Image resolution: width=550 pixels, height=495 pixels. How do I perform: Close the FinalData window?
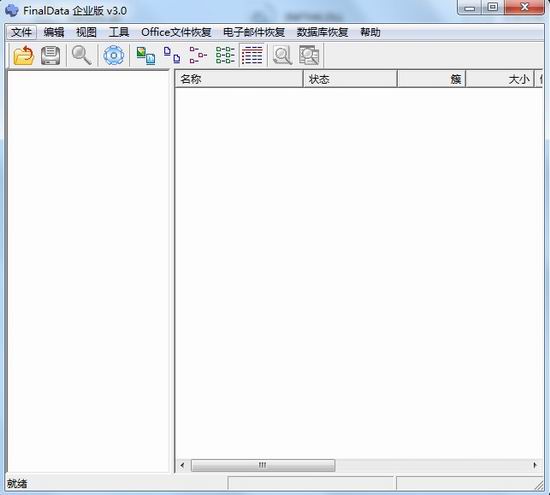tap(524, 7)
